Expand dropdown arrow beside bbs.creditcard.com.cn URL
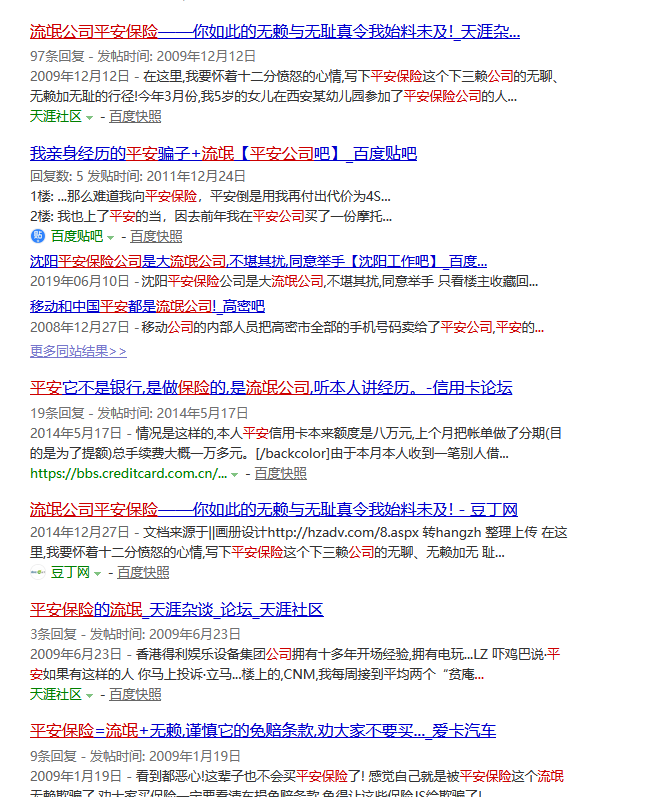659x797 pixels. pos(234,475)
